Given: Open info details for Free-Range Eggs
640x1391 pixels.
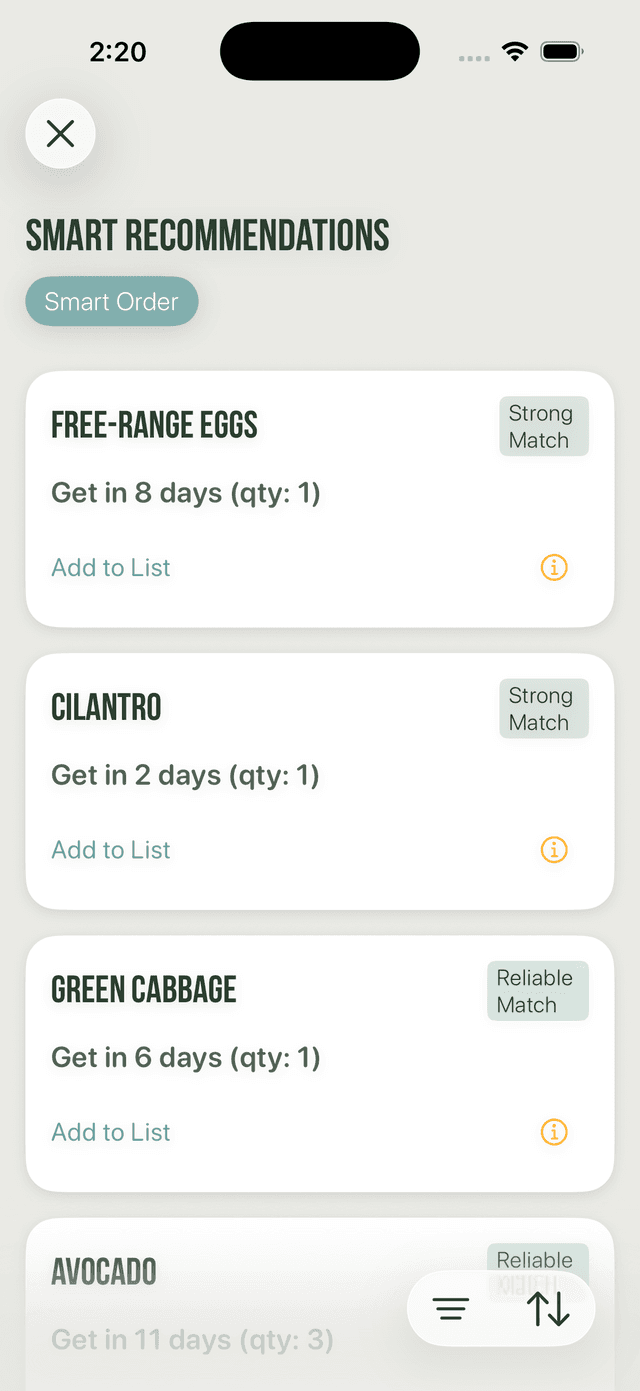Looking at the screenshot, I should pos(554,567).
